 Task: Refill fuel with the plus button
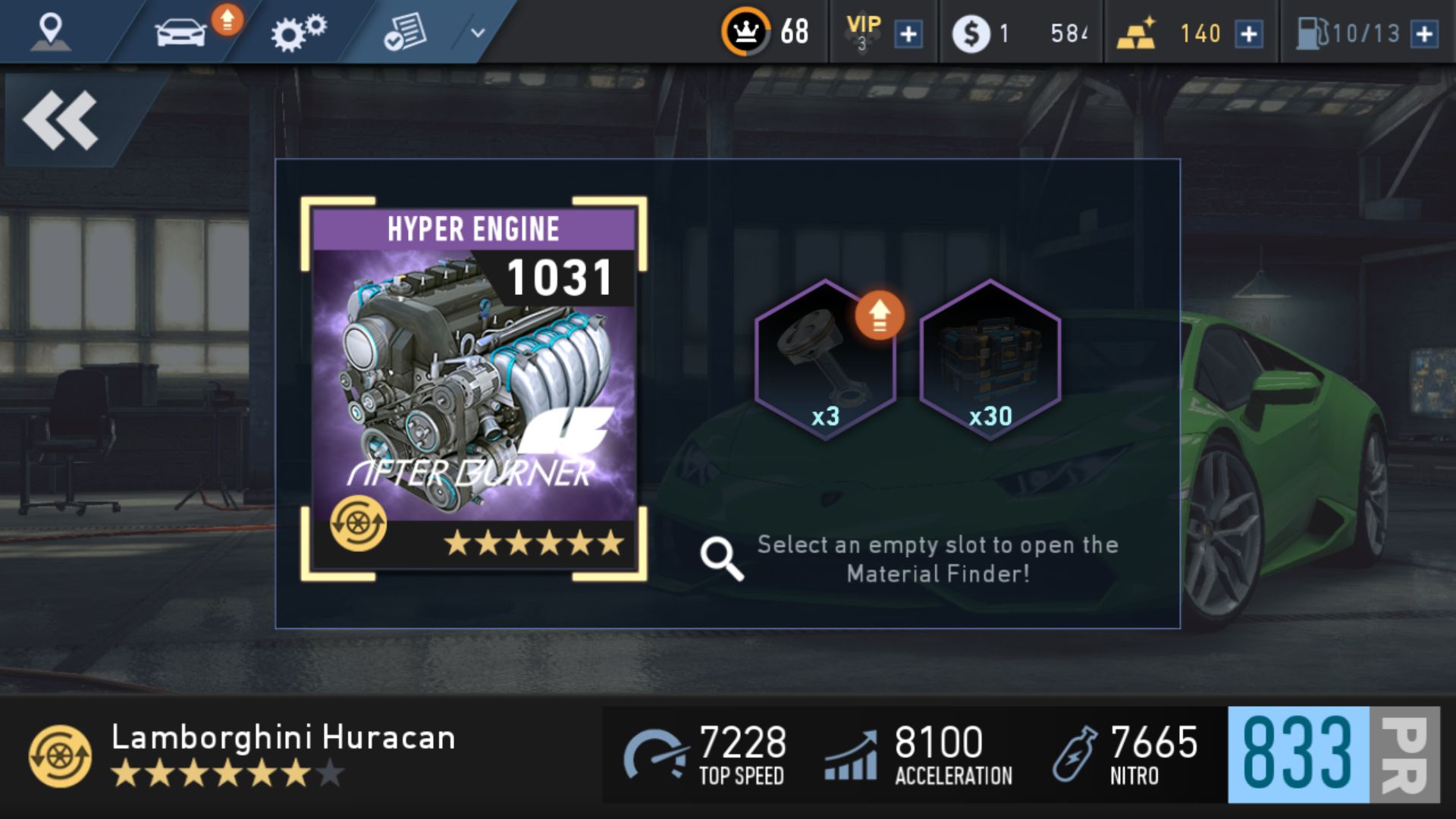pos(1424,34)
